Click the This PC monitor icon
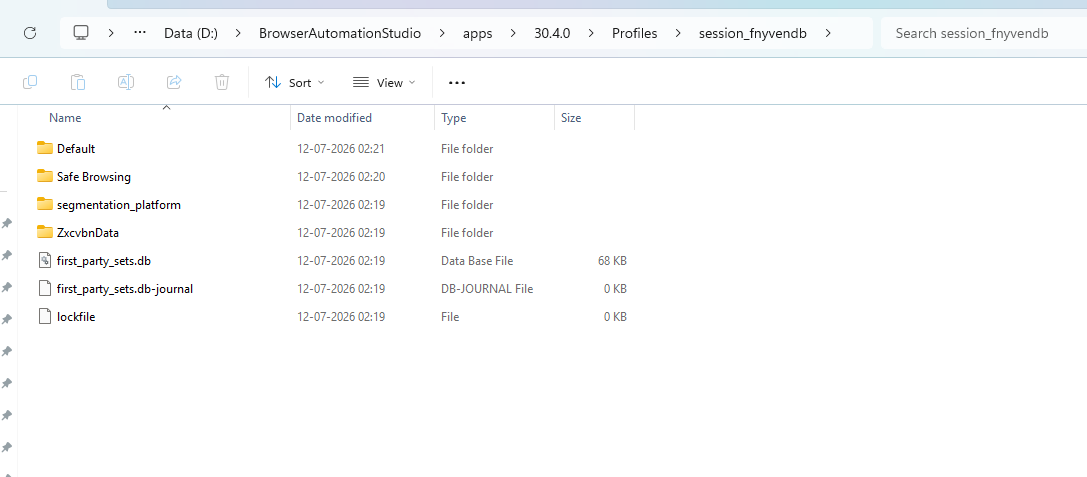Viewport: 1087px width, 477px height. (x=82, y=33)
